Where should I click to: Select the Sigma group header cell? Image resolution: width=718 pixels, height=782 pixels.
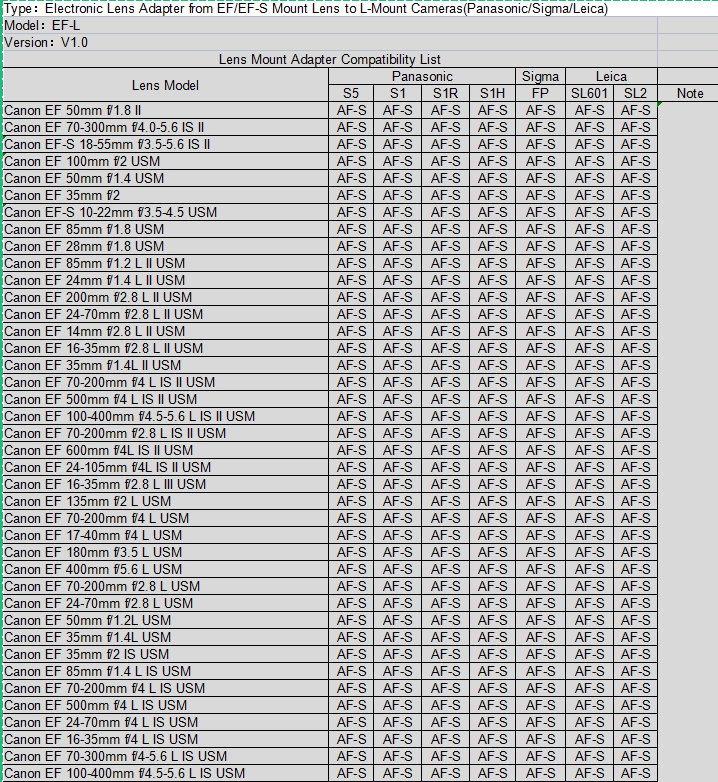(540, 76)
